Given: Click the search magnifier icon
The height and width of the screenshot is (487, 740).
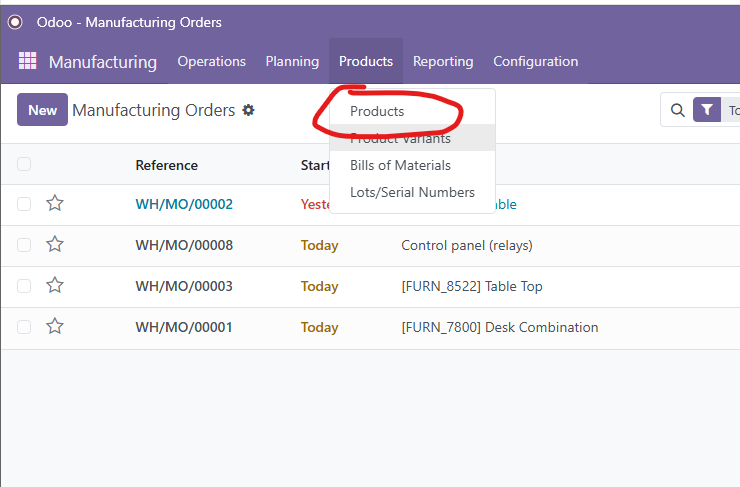Looking at the screenshot, I should tap(678, 110).
